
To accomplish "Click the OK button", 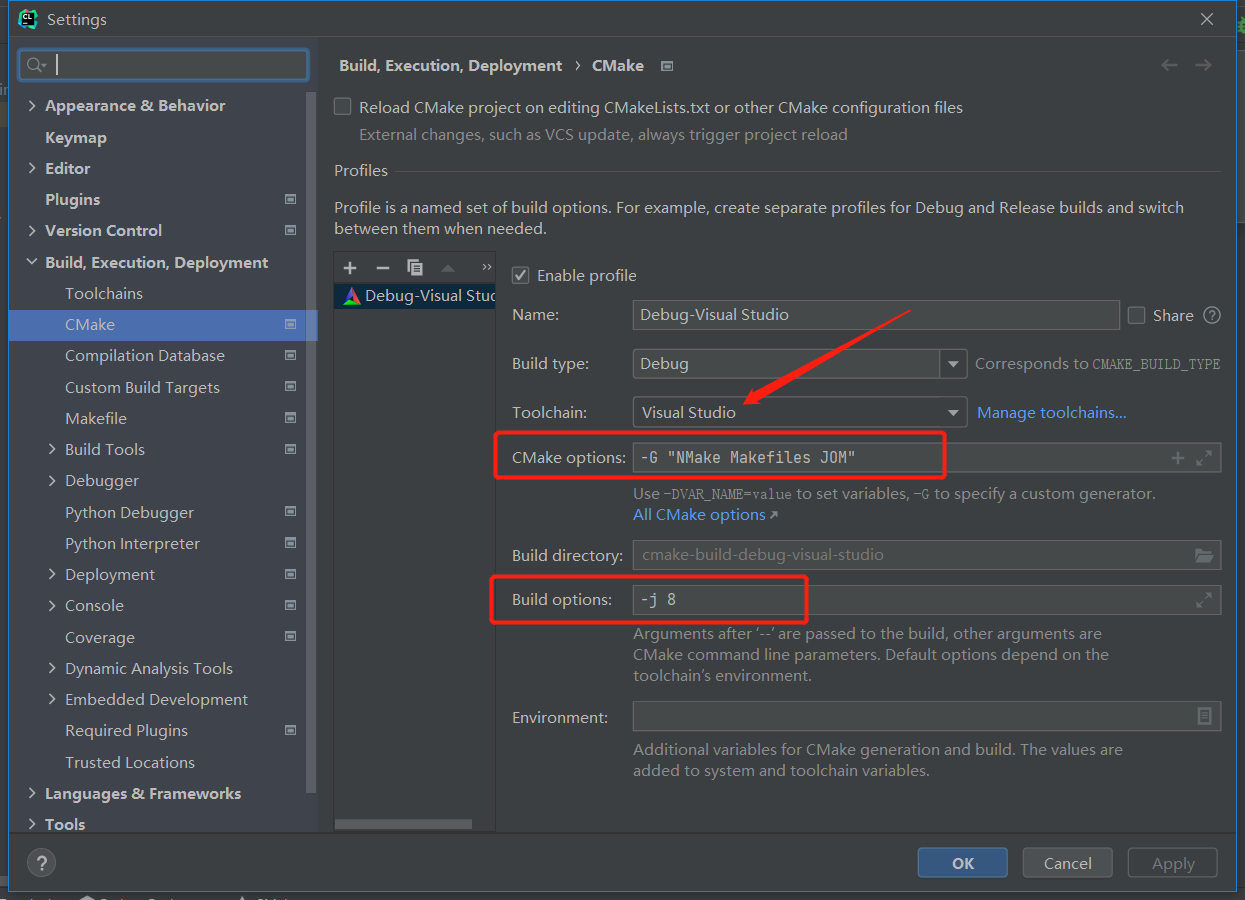I will point(963,863).
